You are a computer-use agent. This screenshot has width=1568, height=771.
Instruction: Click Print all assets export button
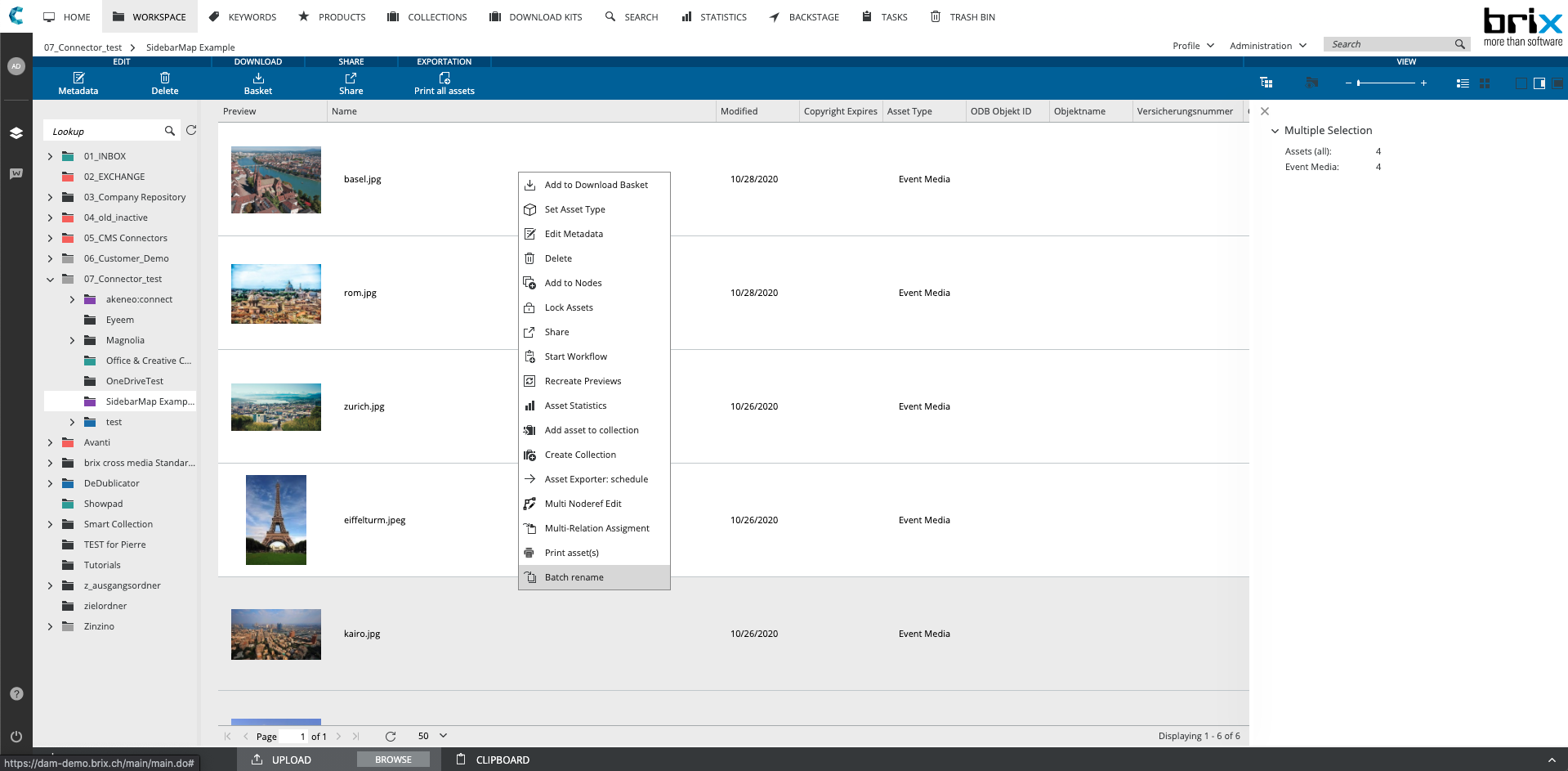point(444,83)
